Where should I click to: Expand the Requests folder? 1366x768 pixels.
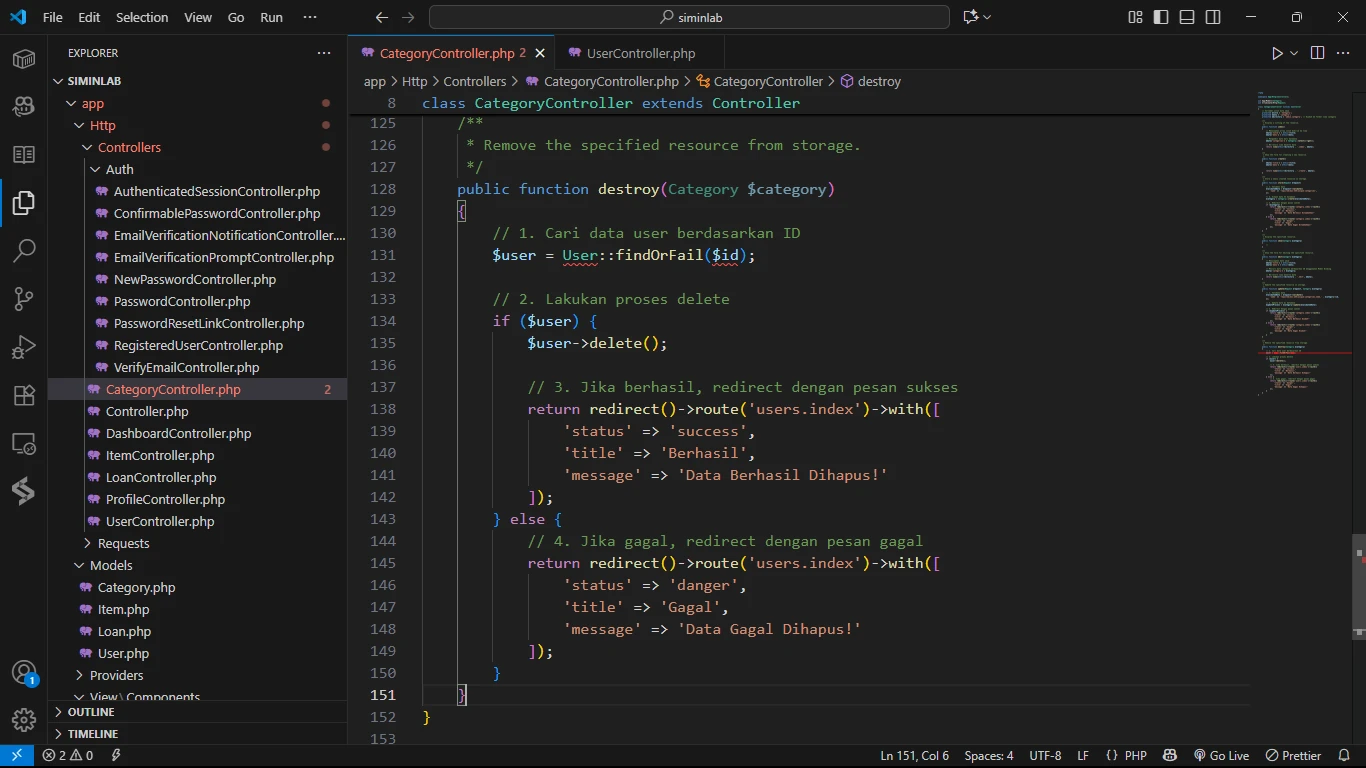123,543
